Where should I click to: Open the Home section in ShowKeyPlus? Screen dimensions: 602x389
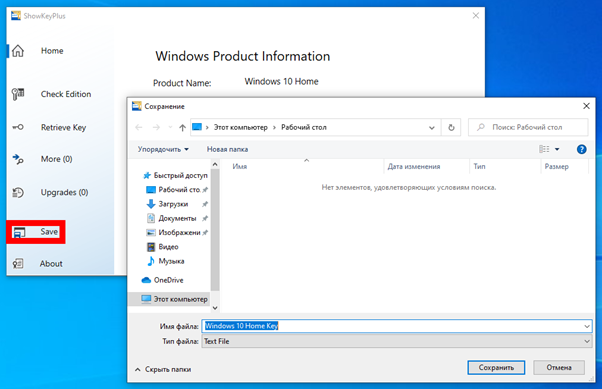tap(52, 51)
